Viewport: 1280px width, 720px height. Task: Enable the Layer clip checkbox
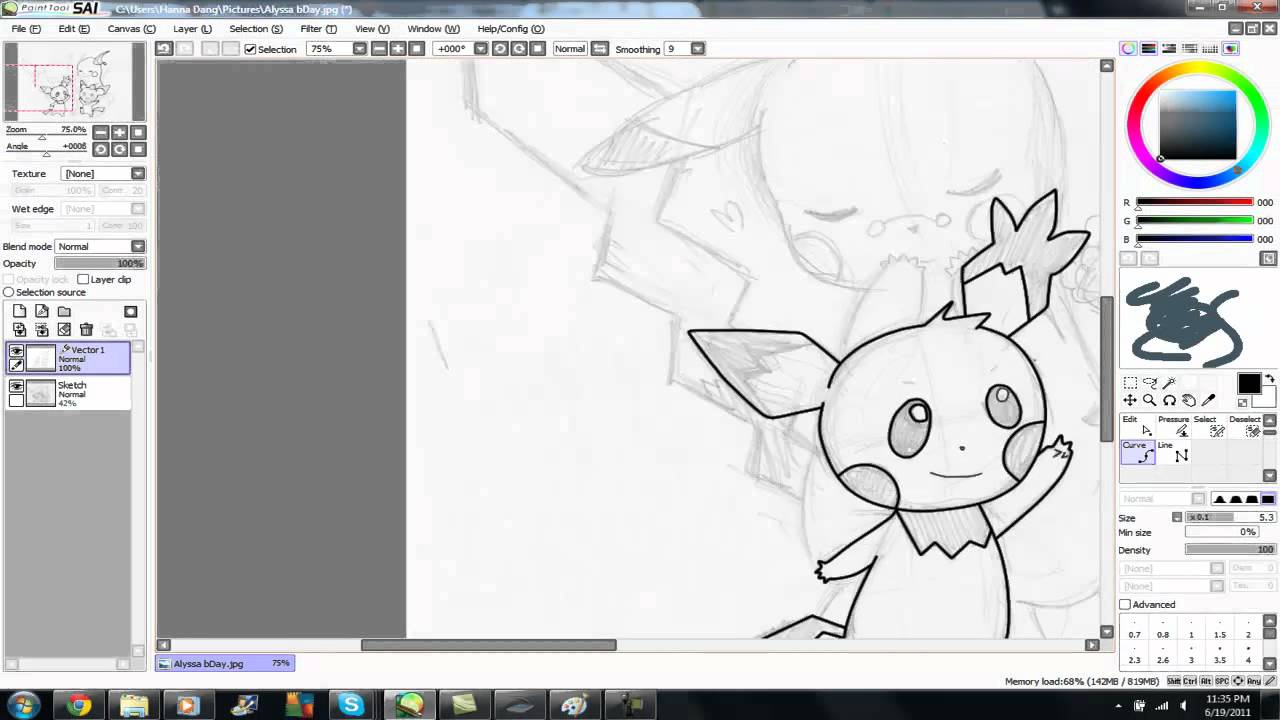tap(83, 280)
